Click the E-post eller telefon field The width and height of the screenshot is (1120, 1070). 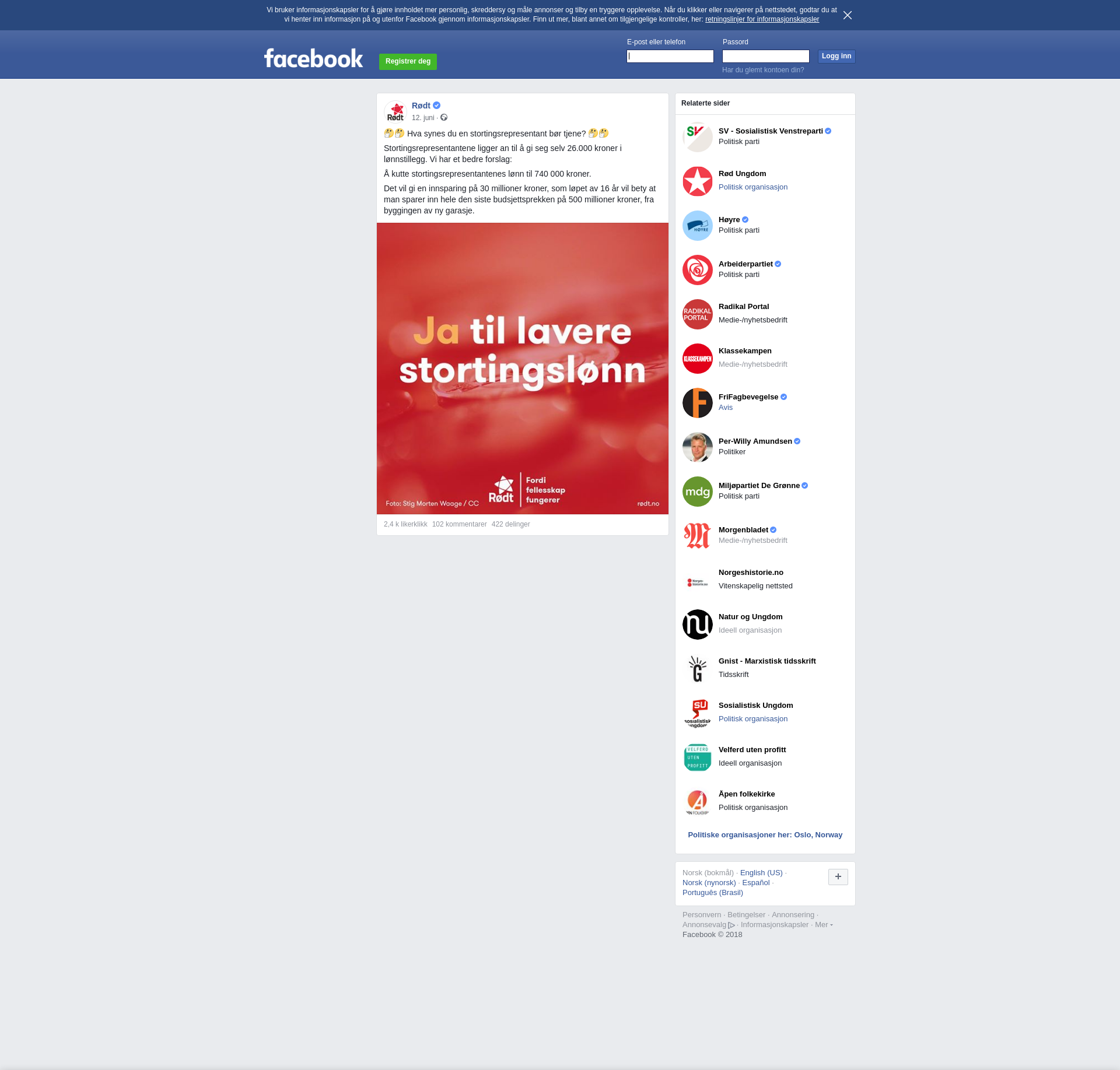670,57
